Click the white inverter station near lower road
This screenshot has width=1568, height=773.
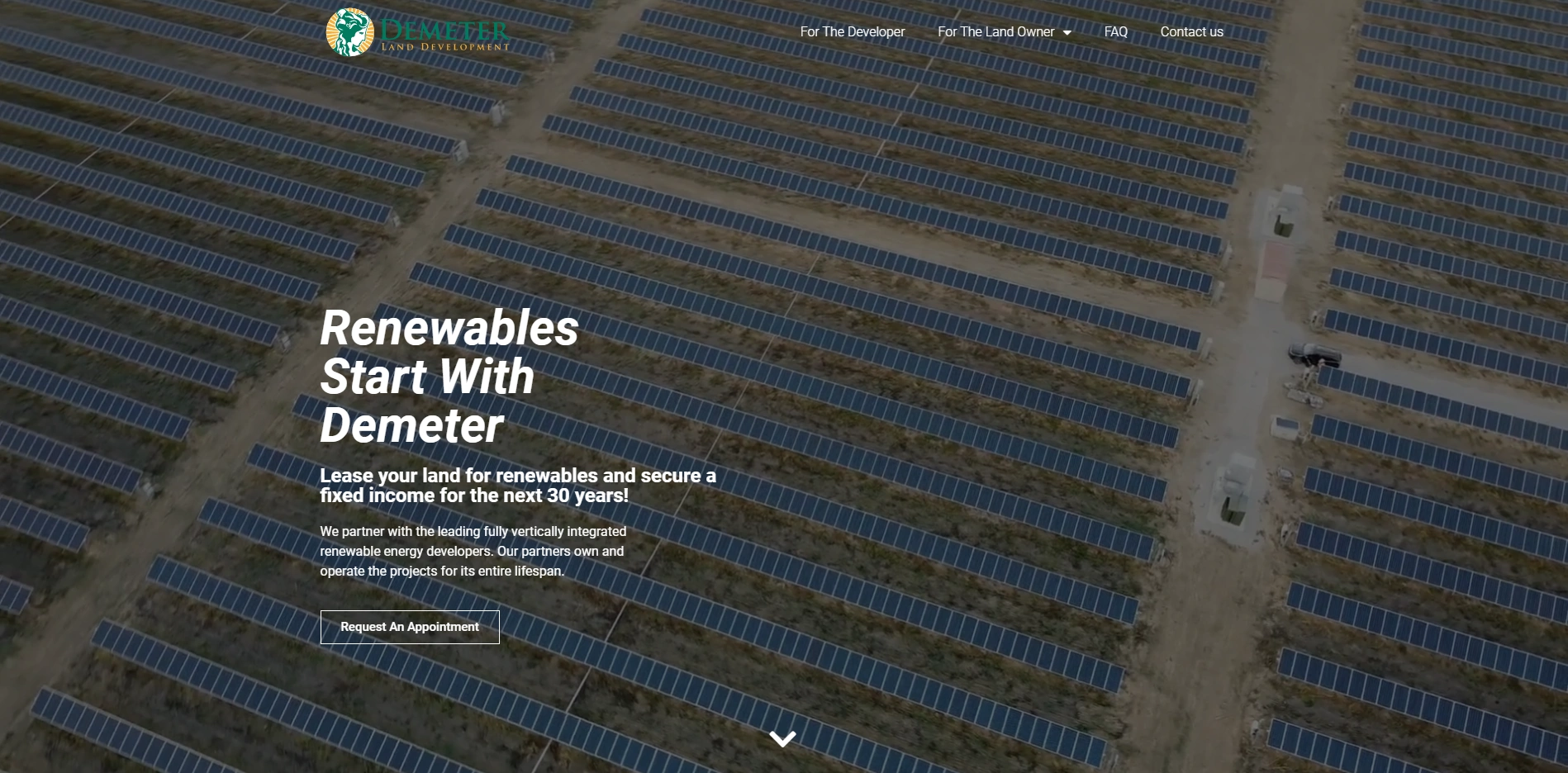coord(1234,493)
